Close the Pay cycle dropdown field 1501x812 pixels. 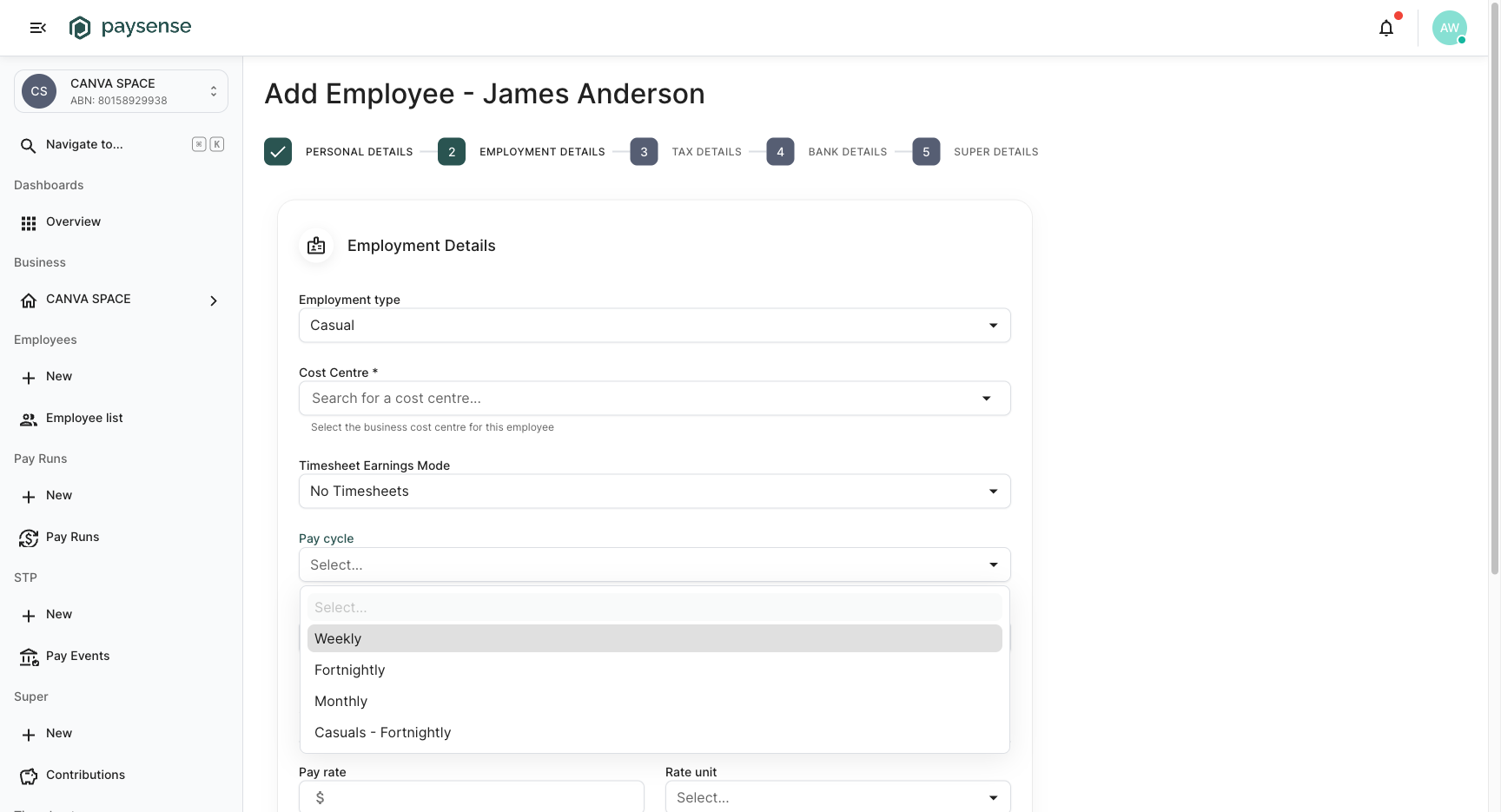655,564
